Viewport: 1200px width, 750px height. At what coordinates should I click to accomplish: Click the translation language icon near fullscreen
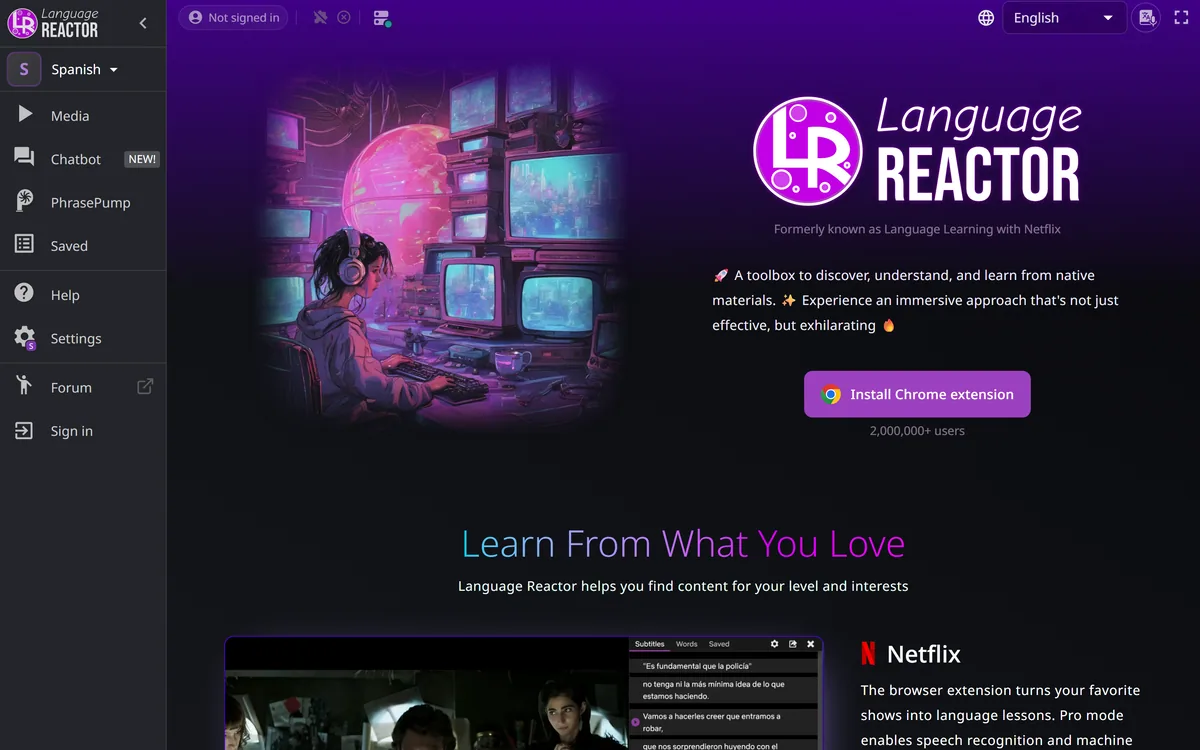click(x=1147, y=18)
